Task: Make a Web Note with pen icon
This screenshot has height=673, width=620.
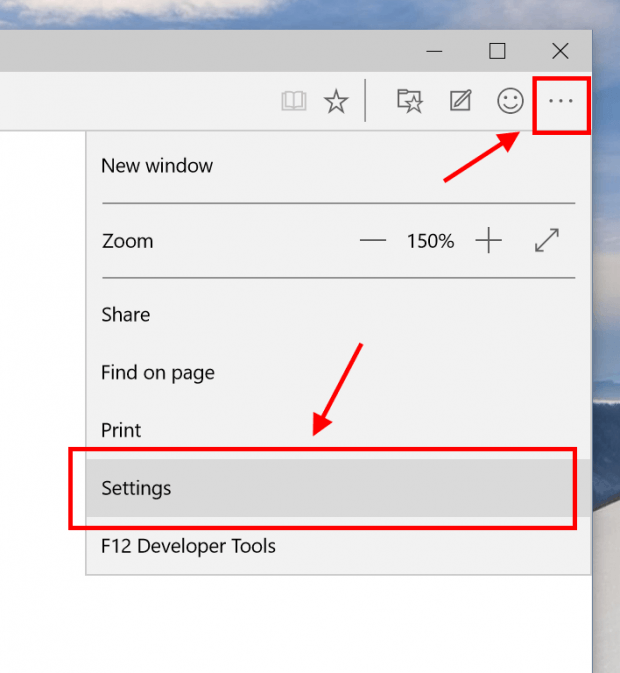Action: [x=460, y=100]
